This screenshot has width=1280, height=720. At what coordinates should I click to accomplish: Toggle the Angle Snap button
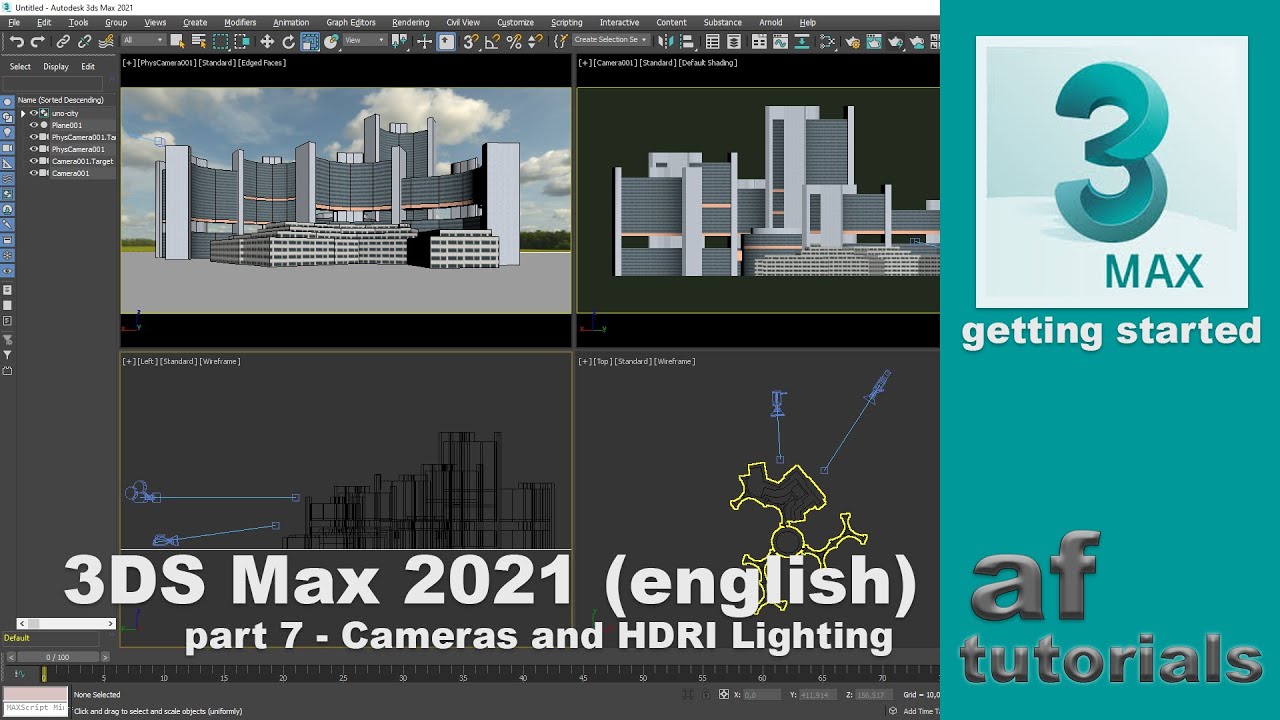[492, 41]
